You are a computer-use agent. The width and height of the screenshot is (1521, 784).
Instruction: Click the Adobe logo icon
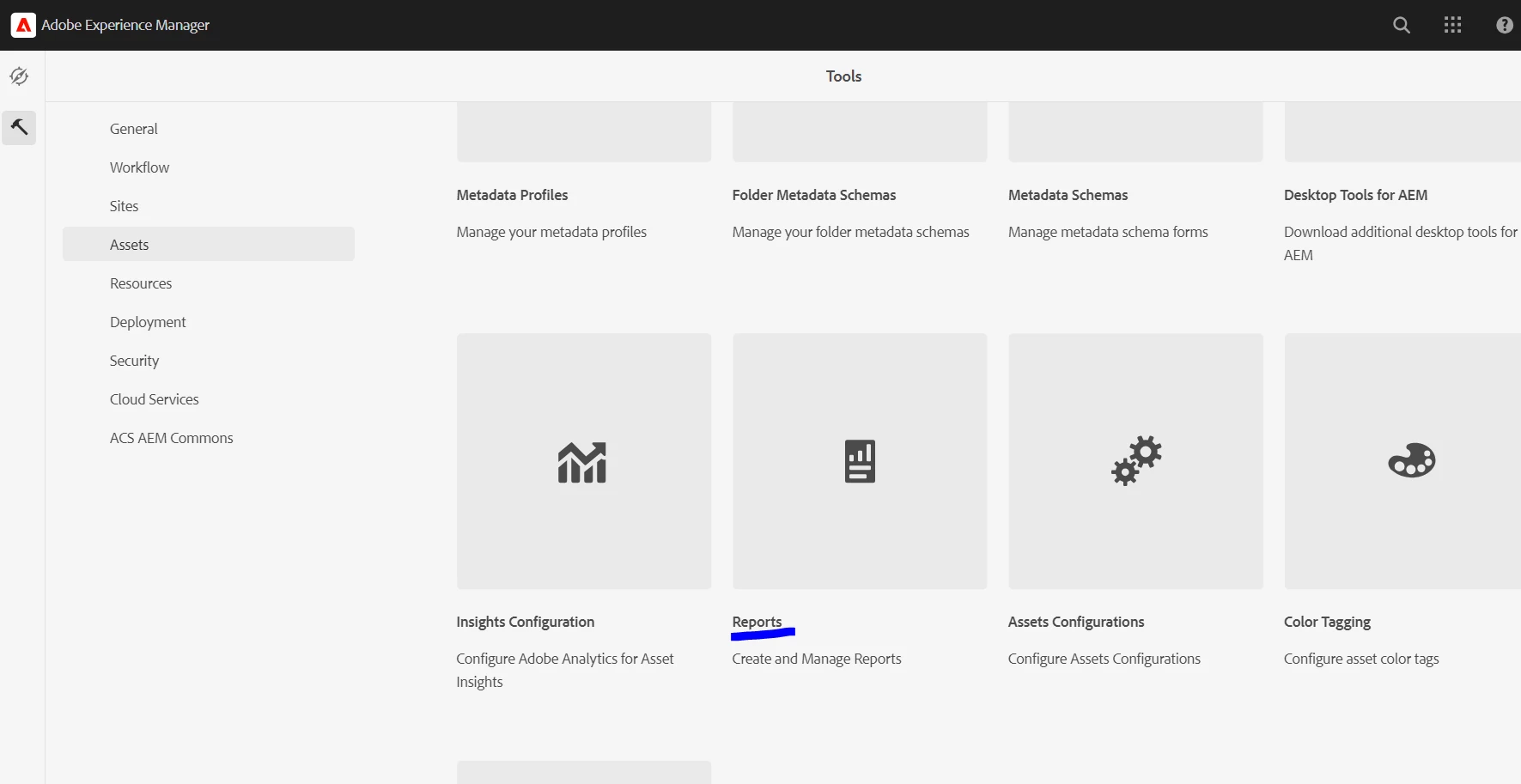[23, 25]
